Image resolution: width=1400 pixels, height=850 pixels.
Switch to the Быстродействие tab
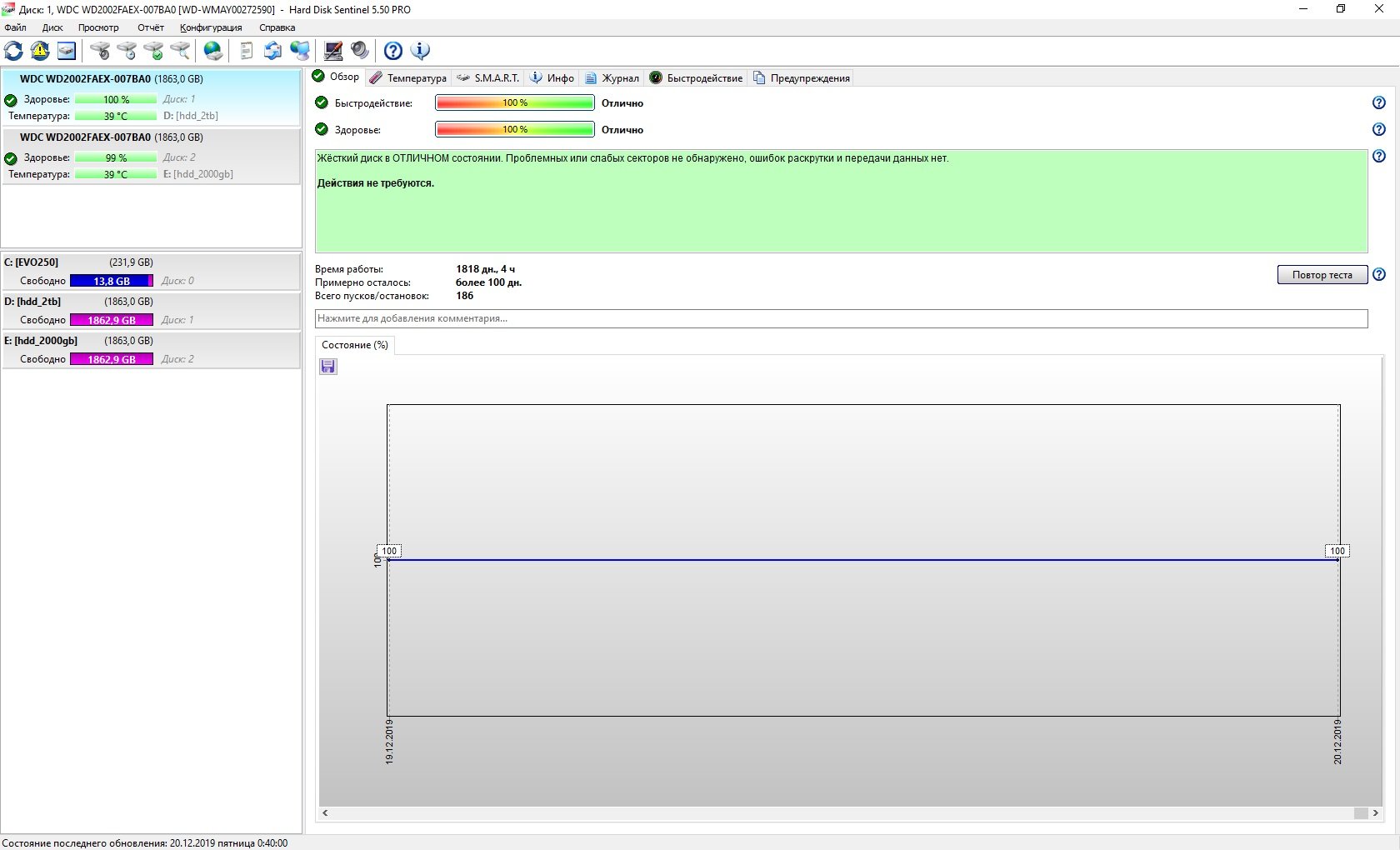pos(696,77)
